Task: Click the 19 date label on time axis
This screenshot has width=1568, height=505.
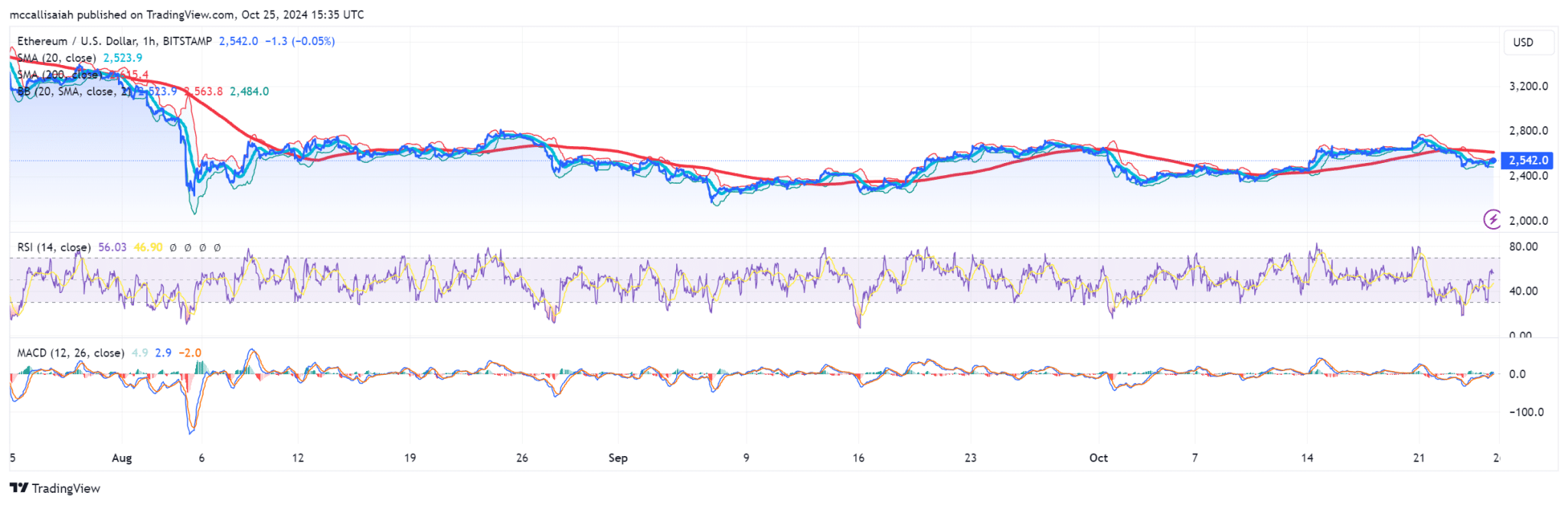Action: (x=410, y=458)
